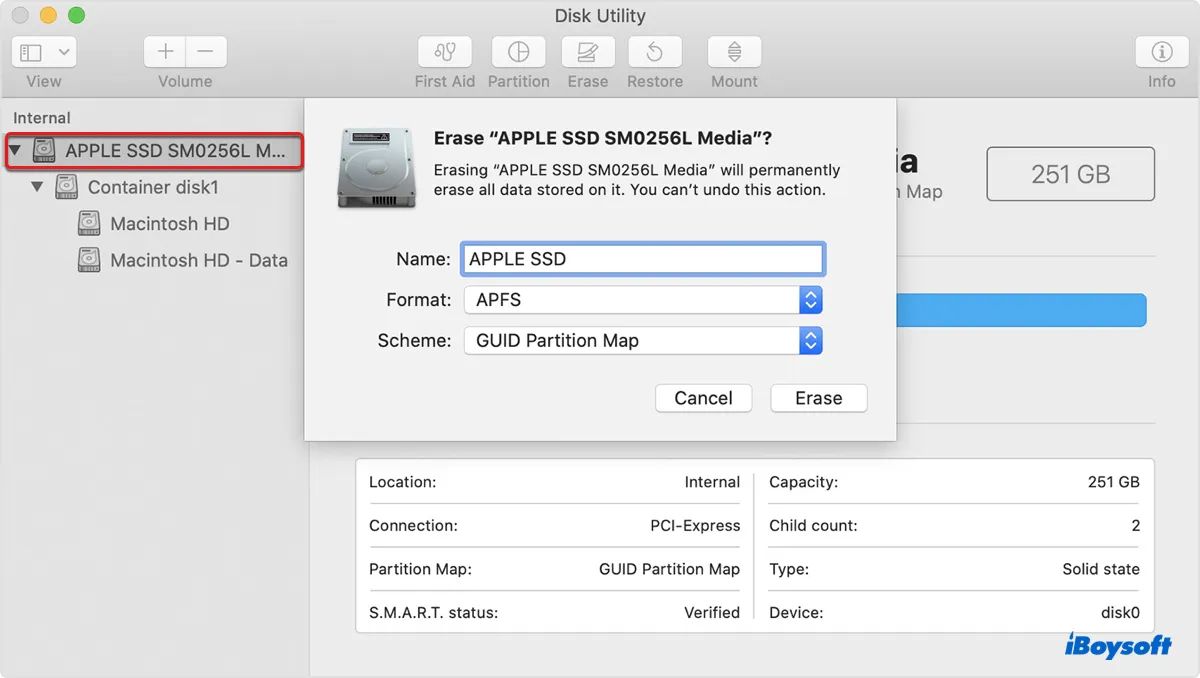Collapse the Container disk1 disclosure triangle
1200x678 pixels.
click(37, 187)
